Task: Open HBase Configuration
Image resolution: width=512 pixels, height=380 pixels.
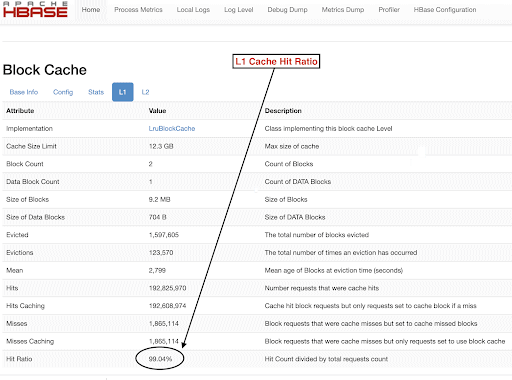Action: (x=445, y=10)
